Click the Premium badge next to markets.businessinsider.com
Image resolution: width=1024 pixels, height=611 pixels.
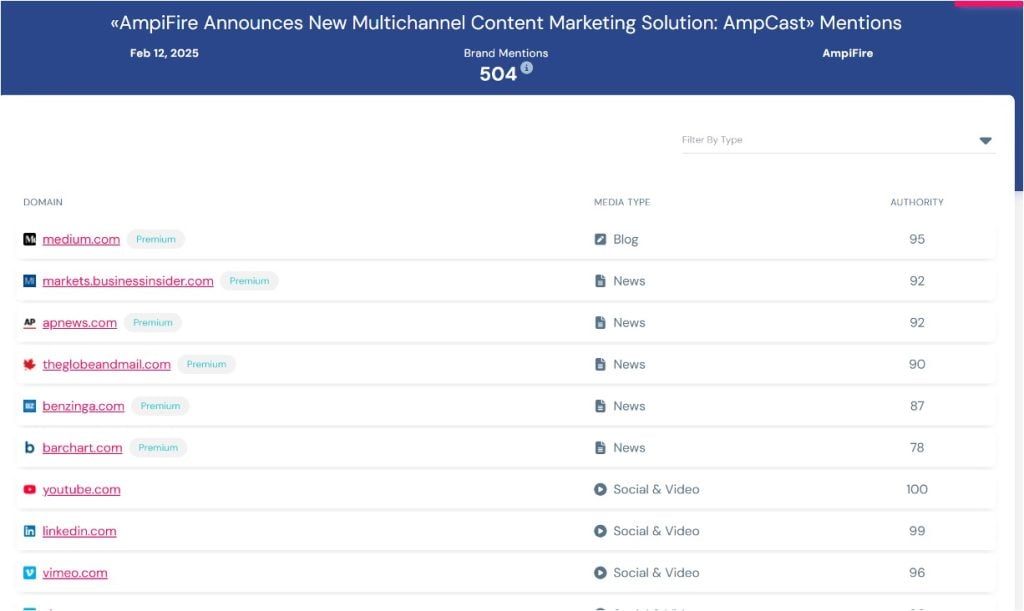(249, 281)
